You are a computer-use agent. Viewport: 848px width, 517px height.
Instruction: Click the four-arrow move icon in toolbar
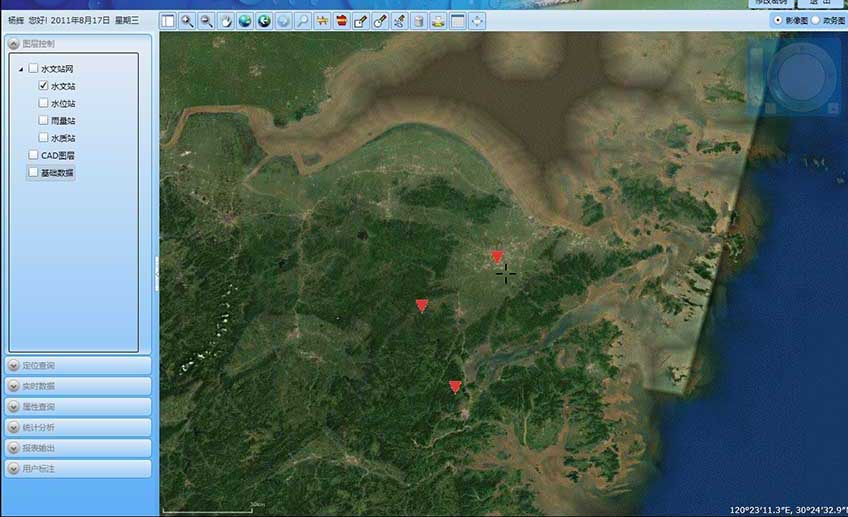coord(477,21)
